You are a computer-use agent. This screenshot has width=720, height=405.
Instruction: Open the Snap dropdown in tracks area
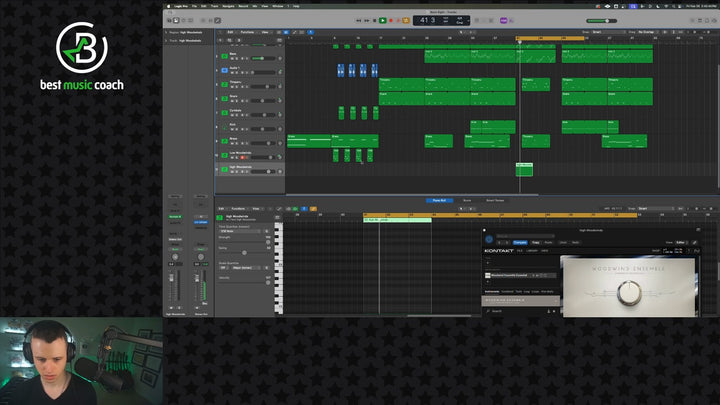[608, 32]
